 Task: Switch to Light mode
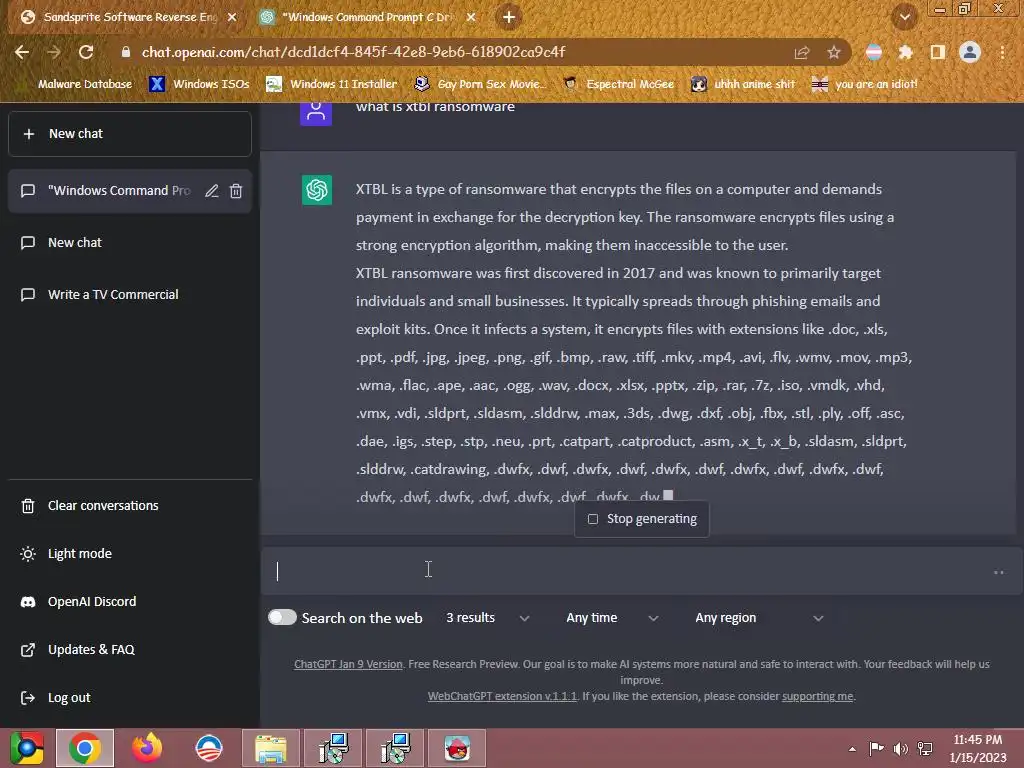[x=130, y=554]
